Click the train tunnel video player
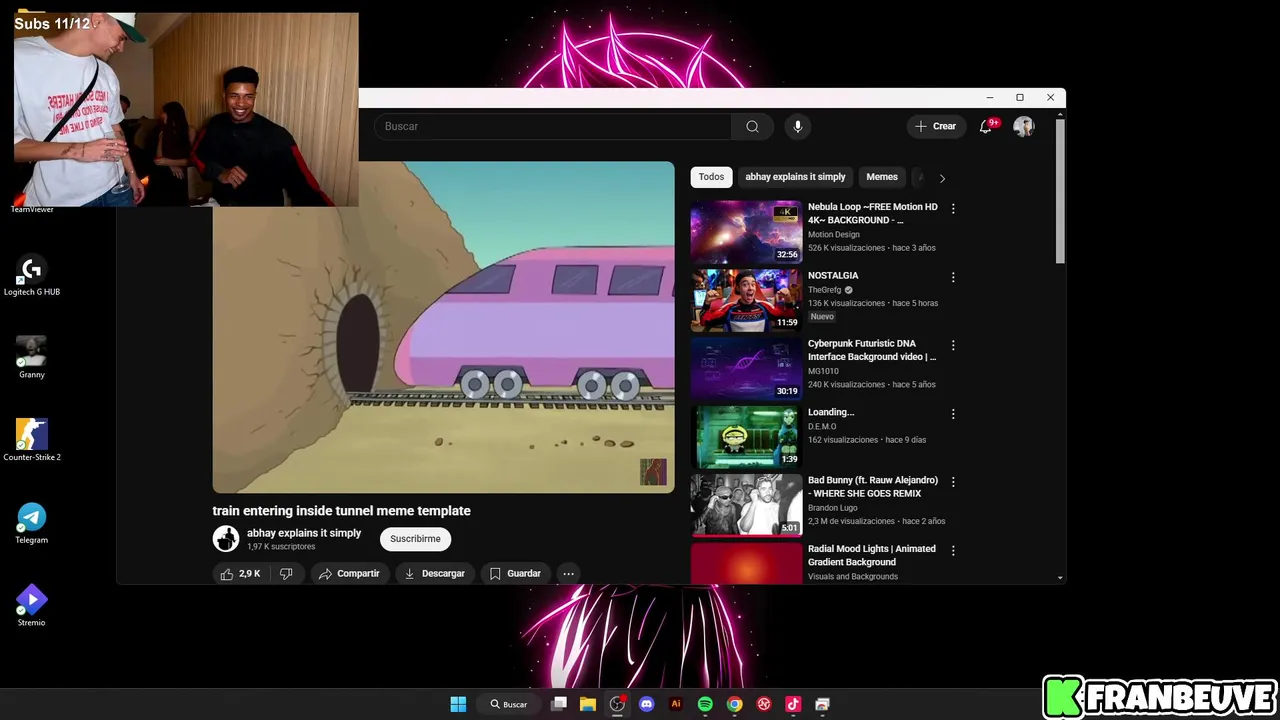 click(443, 327)
